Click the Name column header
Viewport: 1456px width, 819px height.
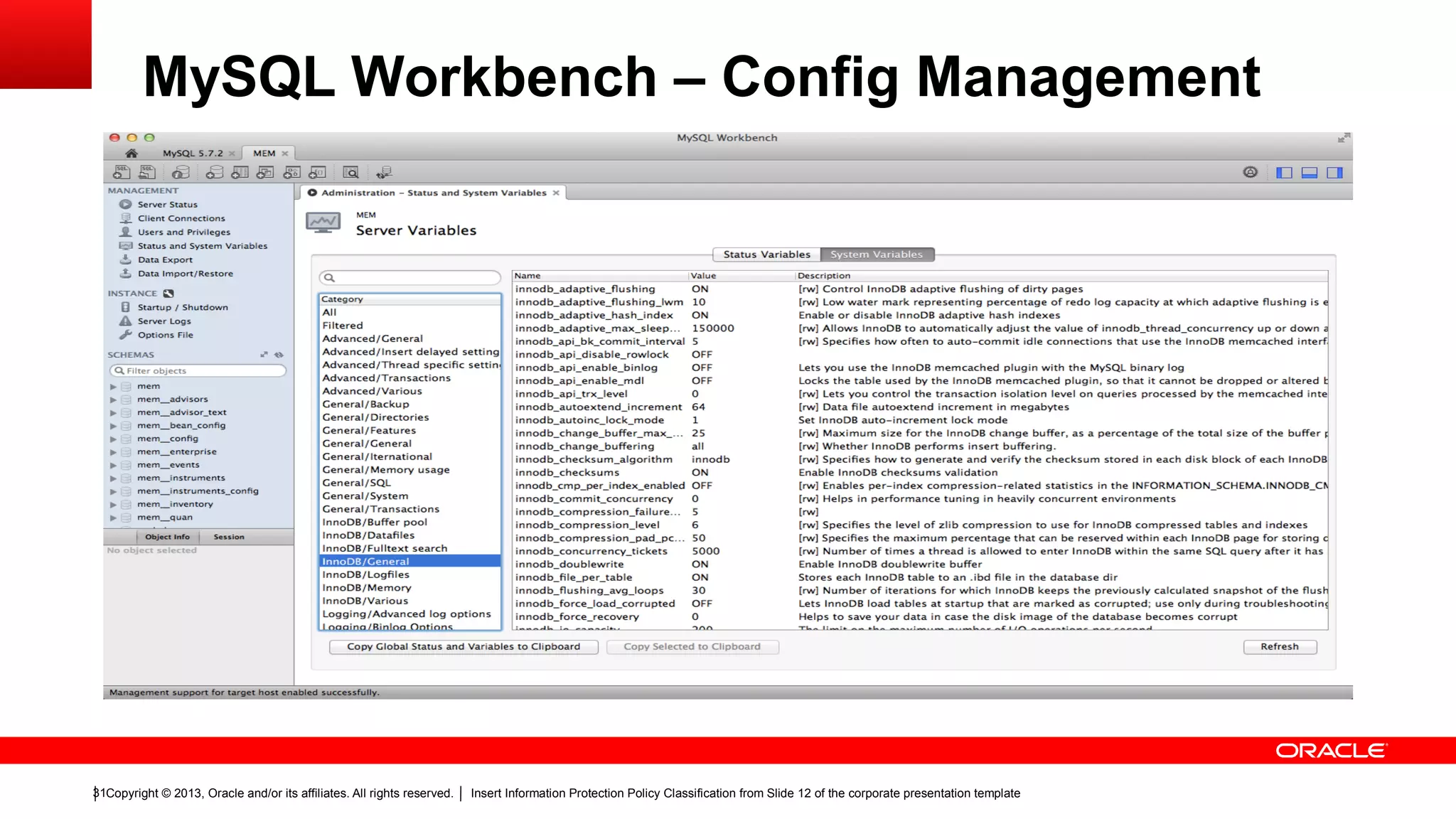coord(600,276)
